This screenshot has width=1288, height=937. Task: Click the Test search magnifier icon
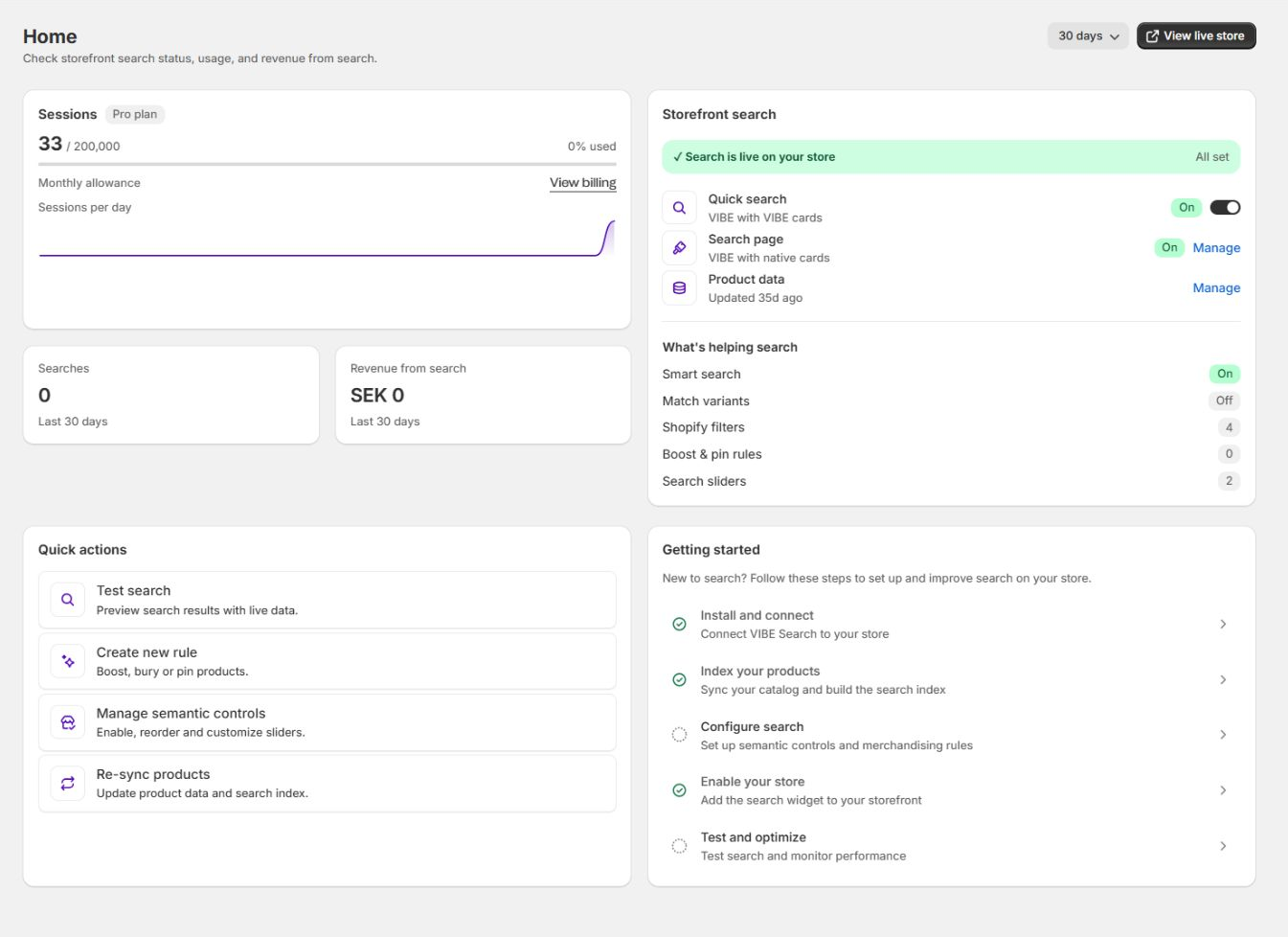68,600
